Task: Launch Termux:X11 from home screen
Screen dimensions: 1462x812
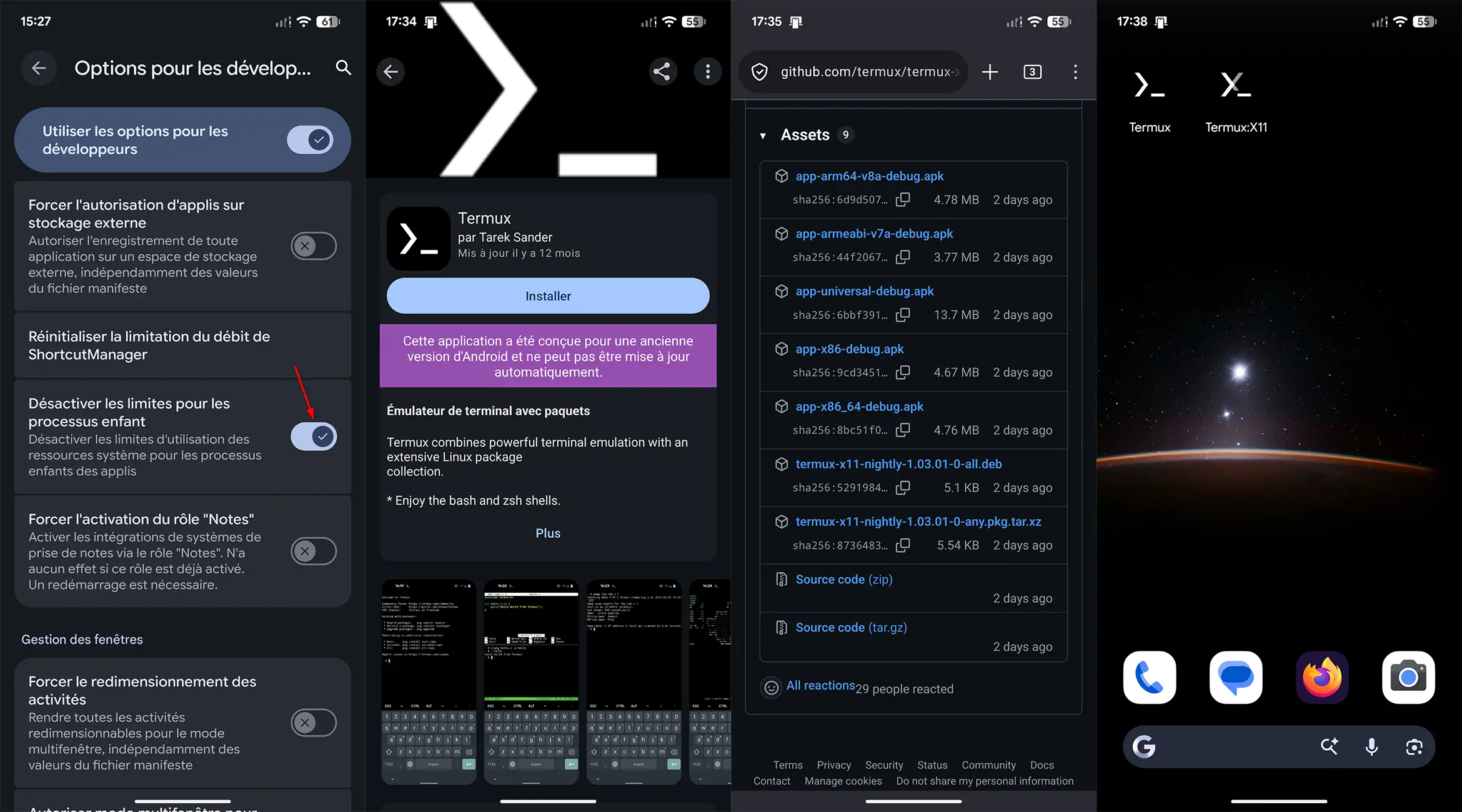Action: [x=1236, y=99]
